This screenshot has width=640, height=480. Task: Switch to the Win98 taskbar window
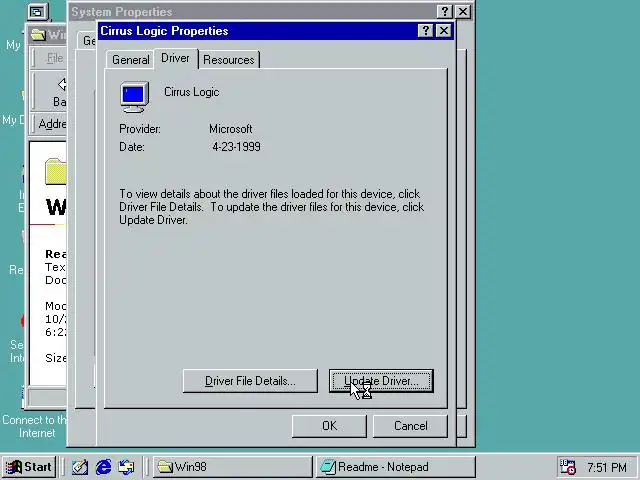click(x=233, y=467)
